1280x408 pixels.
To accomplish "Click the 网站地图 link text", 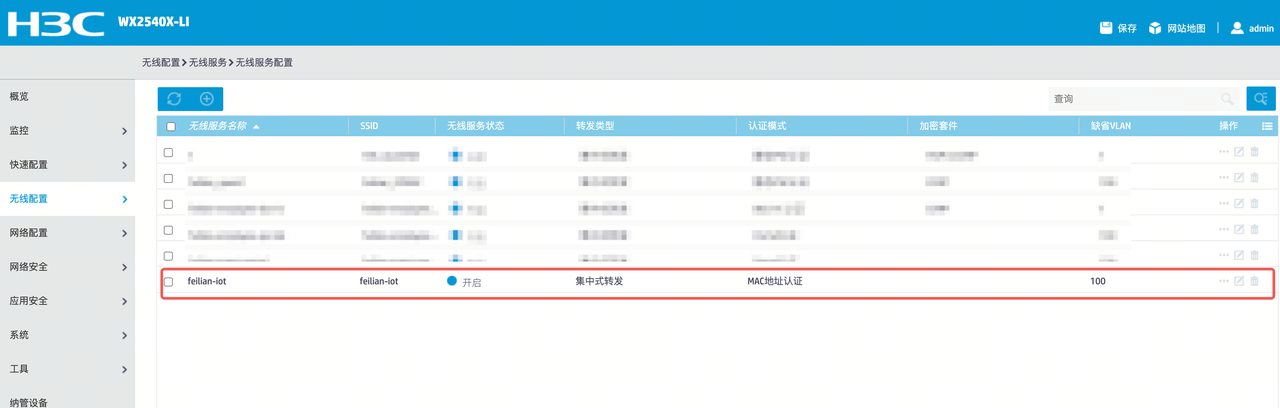I will click(1186, 28).
